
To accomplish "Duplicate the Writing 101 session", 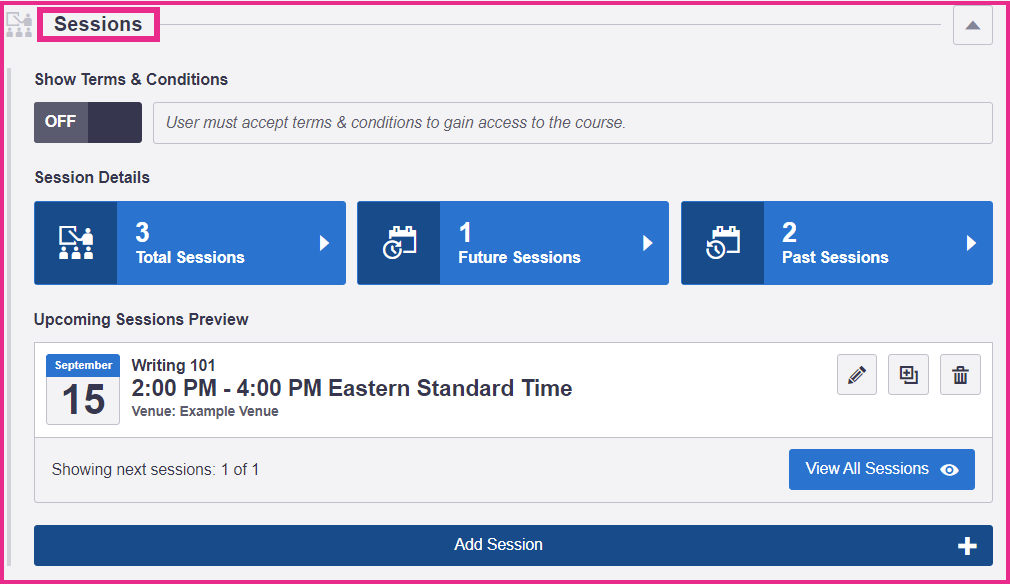I will coord(908,375).
